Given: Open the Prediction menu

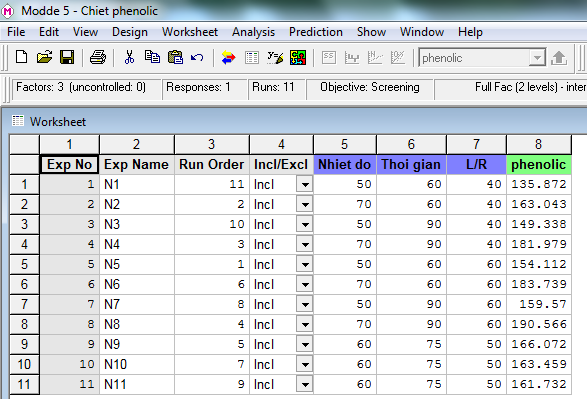Looking at the screenshot, I should (x=316, y=32).
